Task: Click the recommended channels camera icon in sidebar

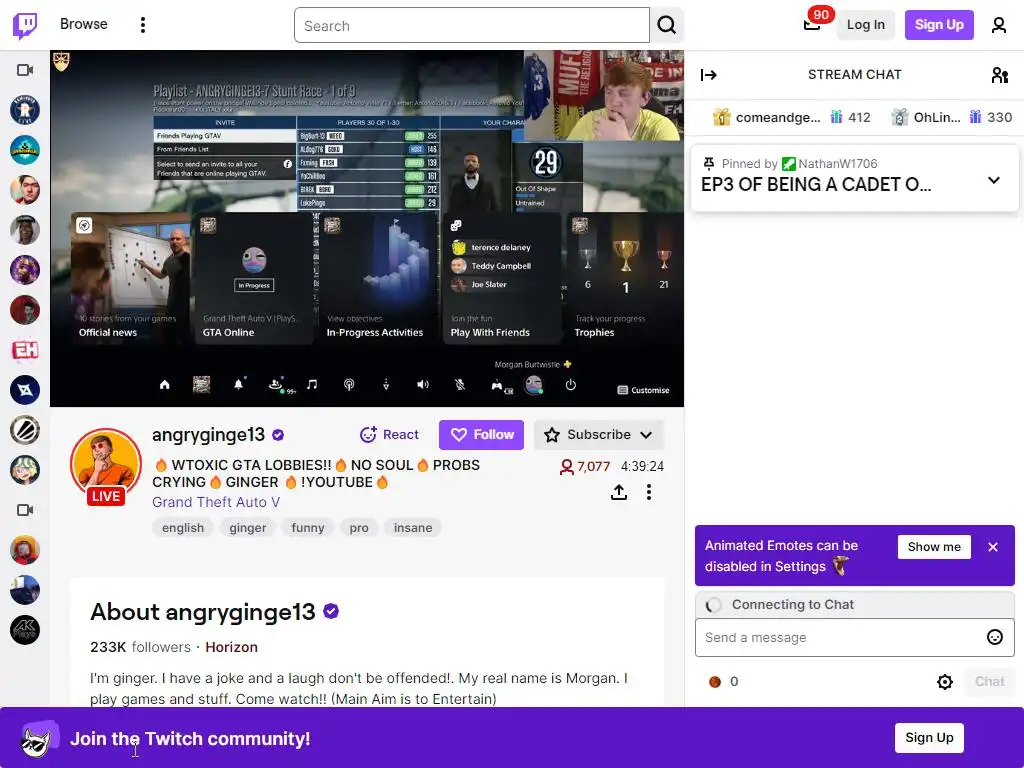Action: (25, 510)
